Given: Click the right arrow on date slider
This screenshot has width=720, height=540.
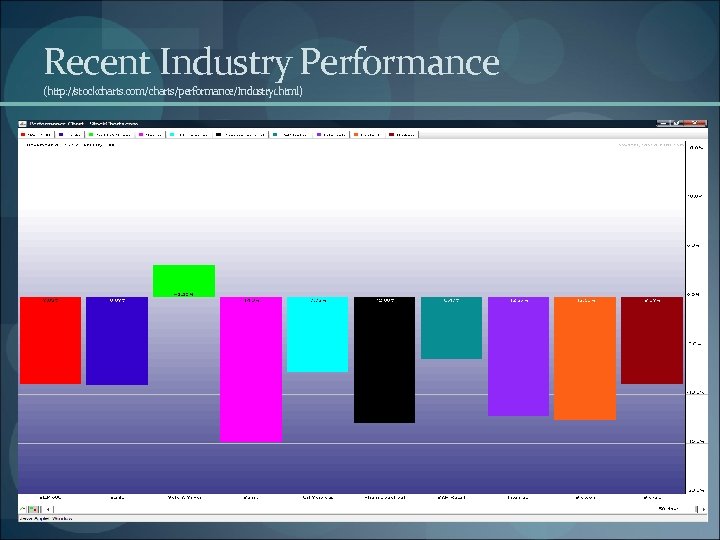Looking at the screenshot, I should [704, 509].
